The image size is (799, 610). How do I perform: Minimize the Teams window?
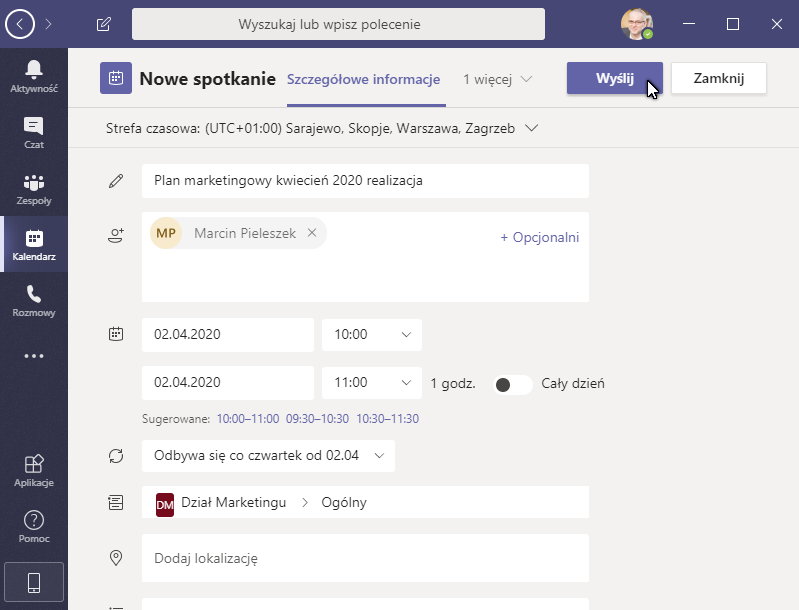pyautogui.click(x=689, y=24)
